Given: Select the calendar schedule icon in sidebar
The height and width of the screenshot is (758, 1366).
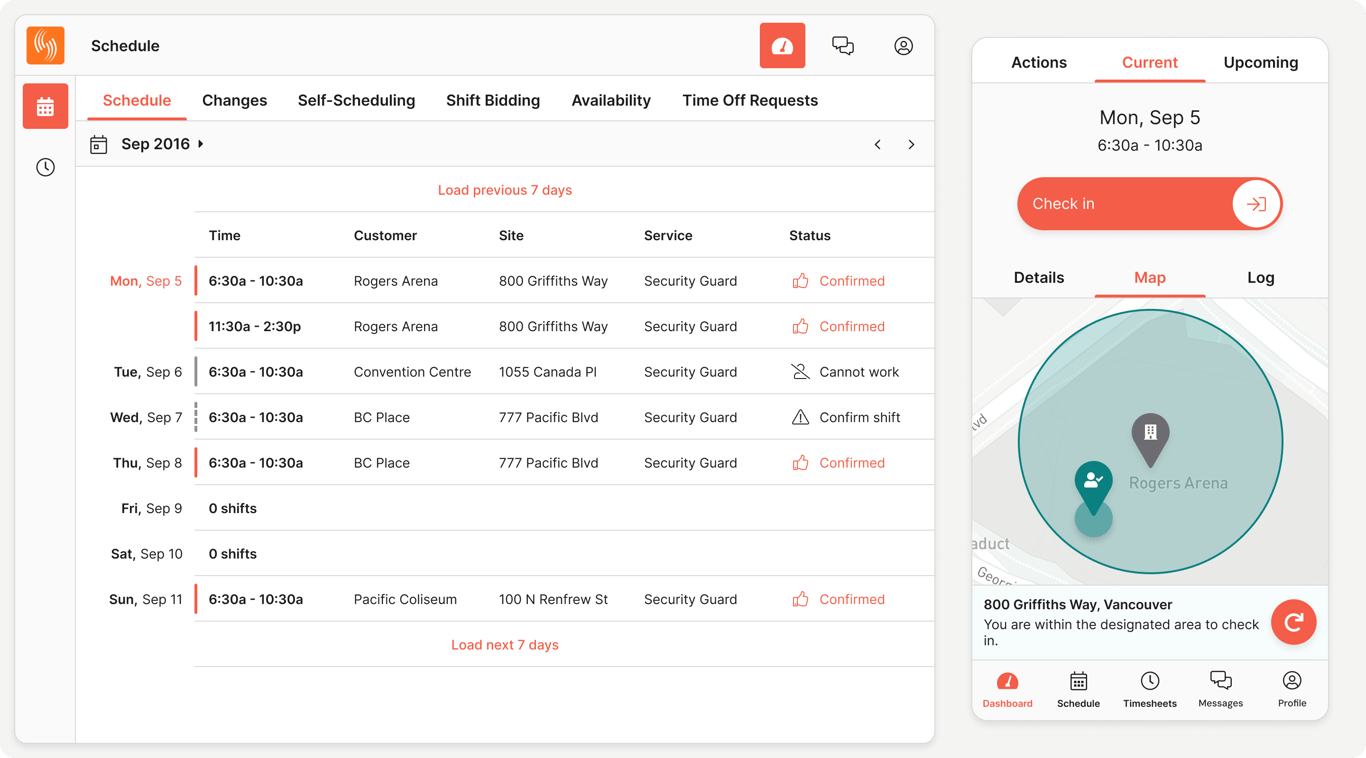Looking at the screenshot, I should pos(46,107).
